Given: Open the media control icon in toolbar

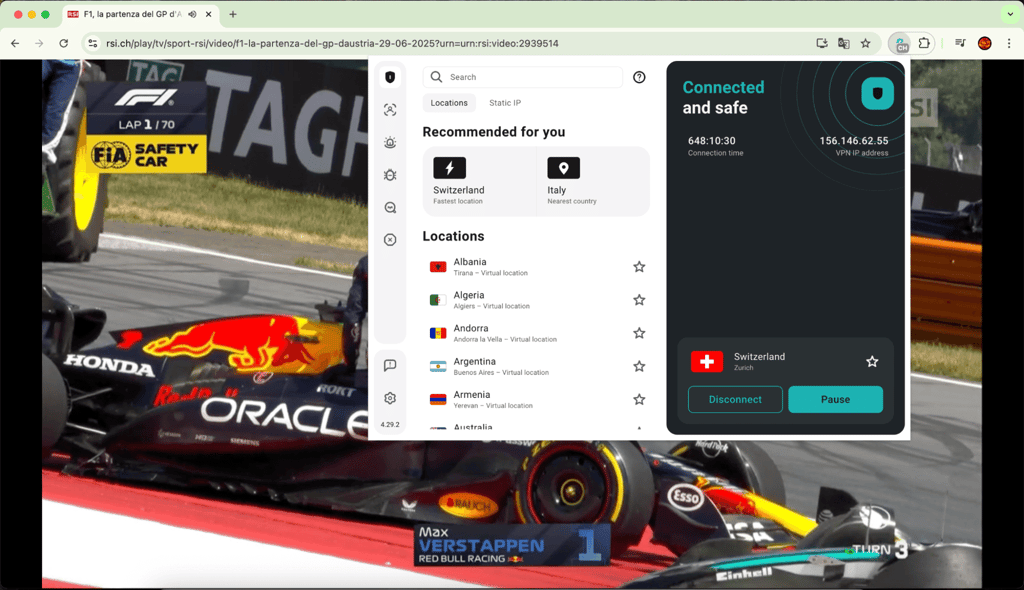Looking at the screenshot, I should (x=960, y=44).
